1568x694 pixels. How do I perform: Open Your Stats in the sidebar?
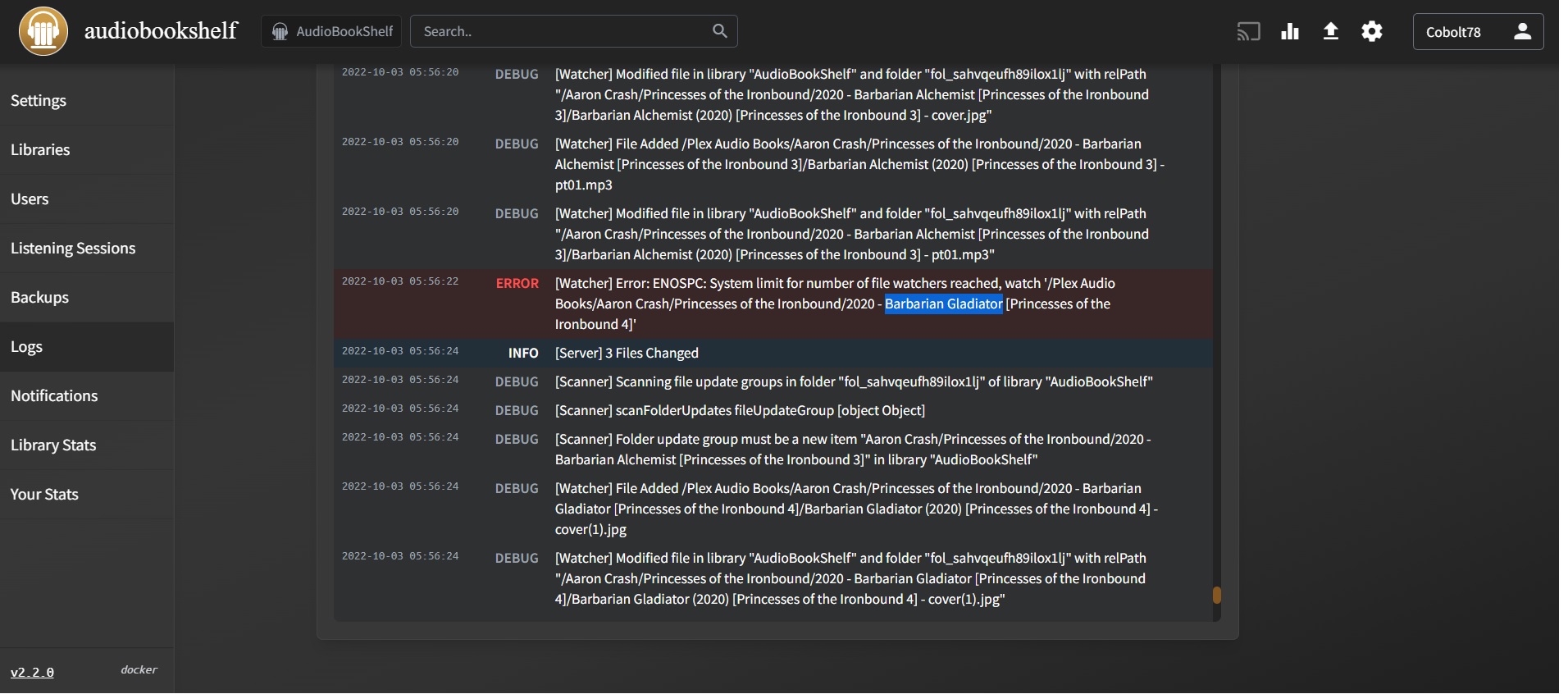87,495
